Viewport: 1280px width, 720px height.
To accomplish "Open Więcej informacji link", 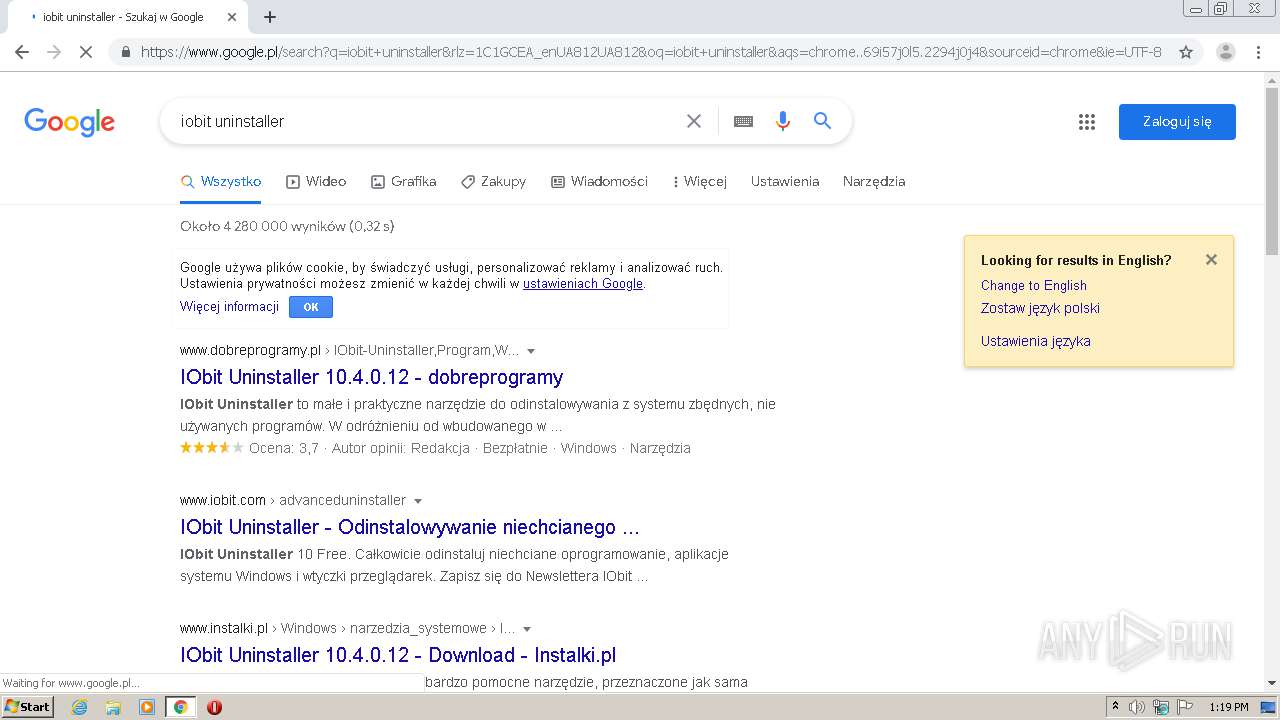I will [x=229, y=307].
